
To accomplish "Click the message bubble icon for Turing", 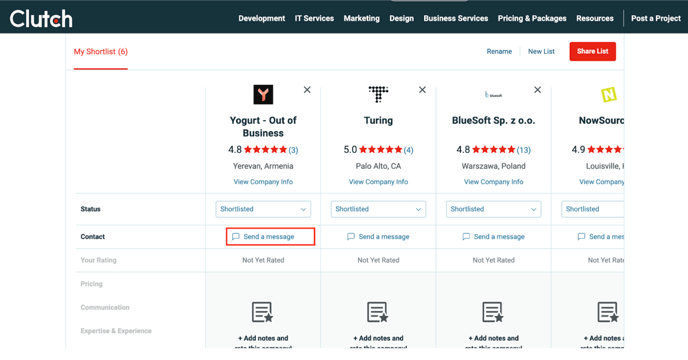I will click(351, 237).
